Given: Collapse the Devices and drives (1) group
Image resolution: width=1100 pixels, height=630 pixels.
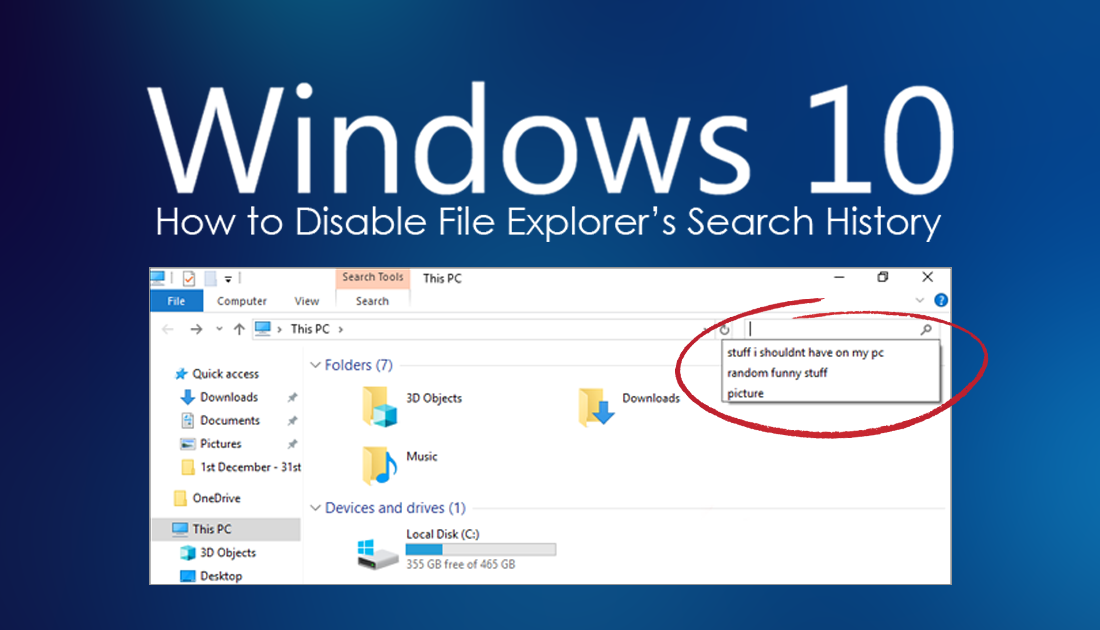Looking at the screenshot, I should 316,508.
